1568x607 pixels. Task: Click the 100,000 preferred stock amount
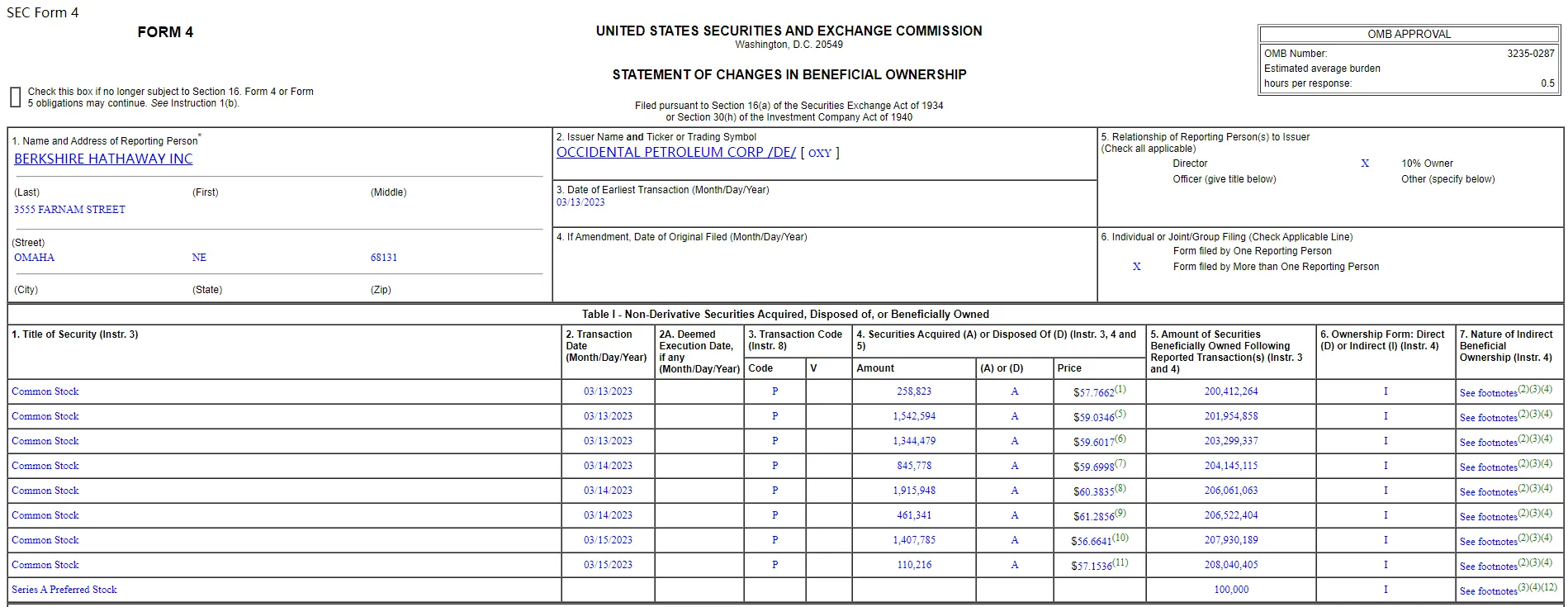point(1230,590)
